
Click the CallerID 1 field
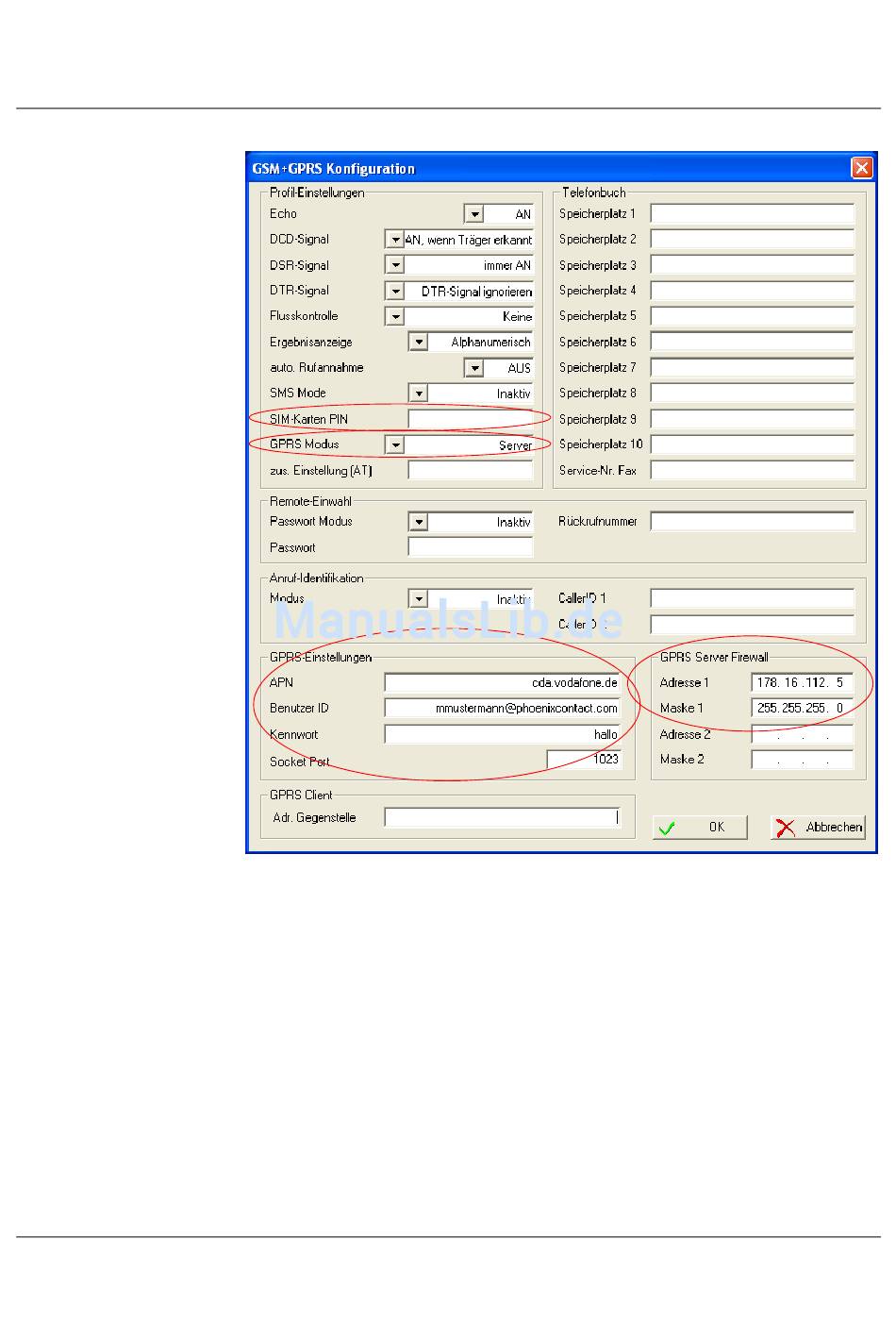tap(752, 599)
